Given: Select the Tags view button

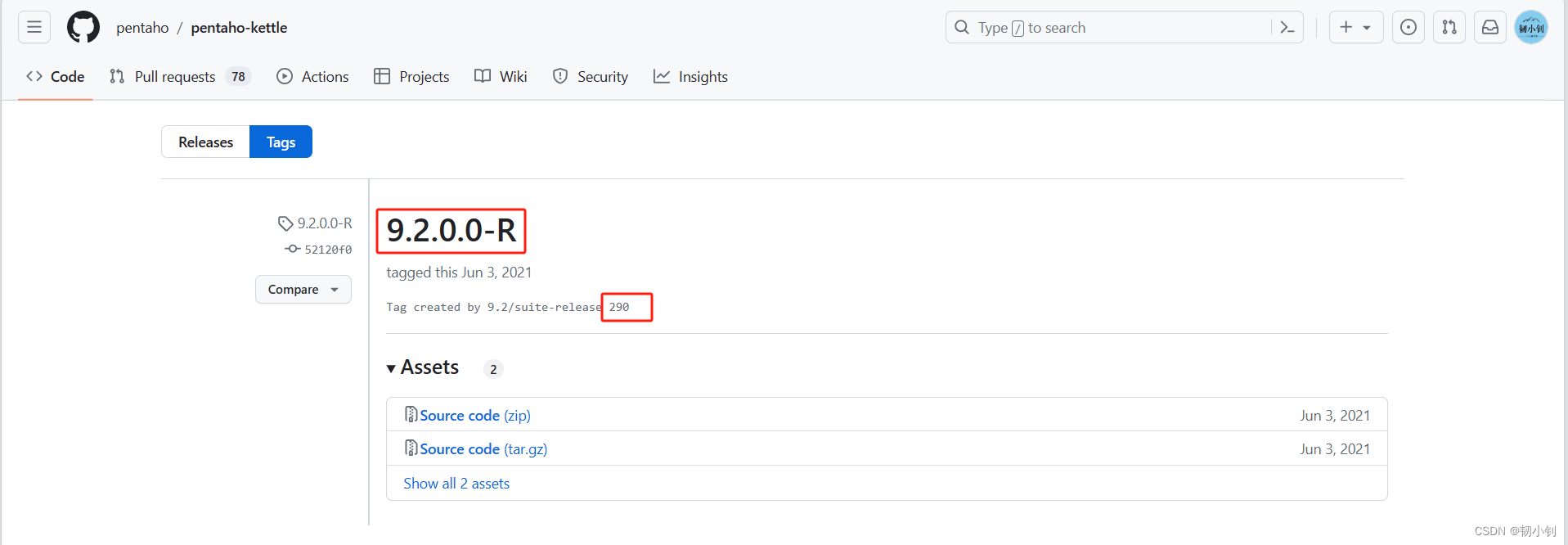Looking at the screenshot, I should click(x=281, y=142).
